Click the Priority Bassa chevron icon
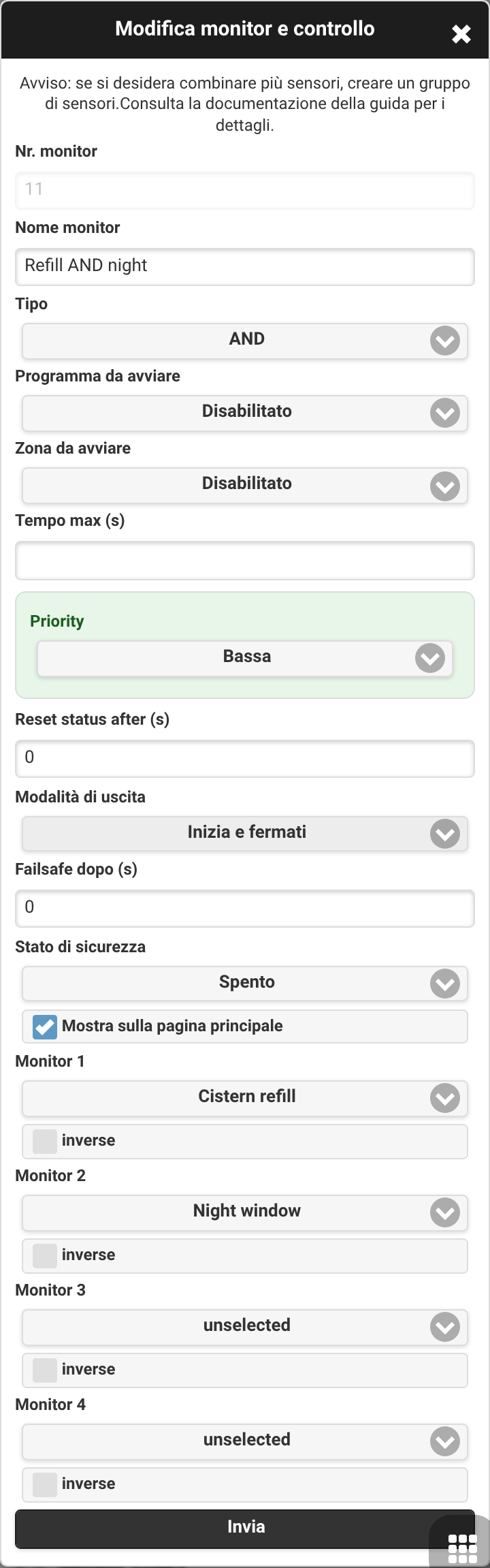Viewport: 490px width, 1568px height. [430, 658]
